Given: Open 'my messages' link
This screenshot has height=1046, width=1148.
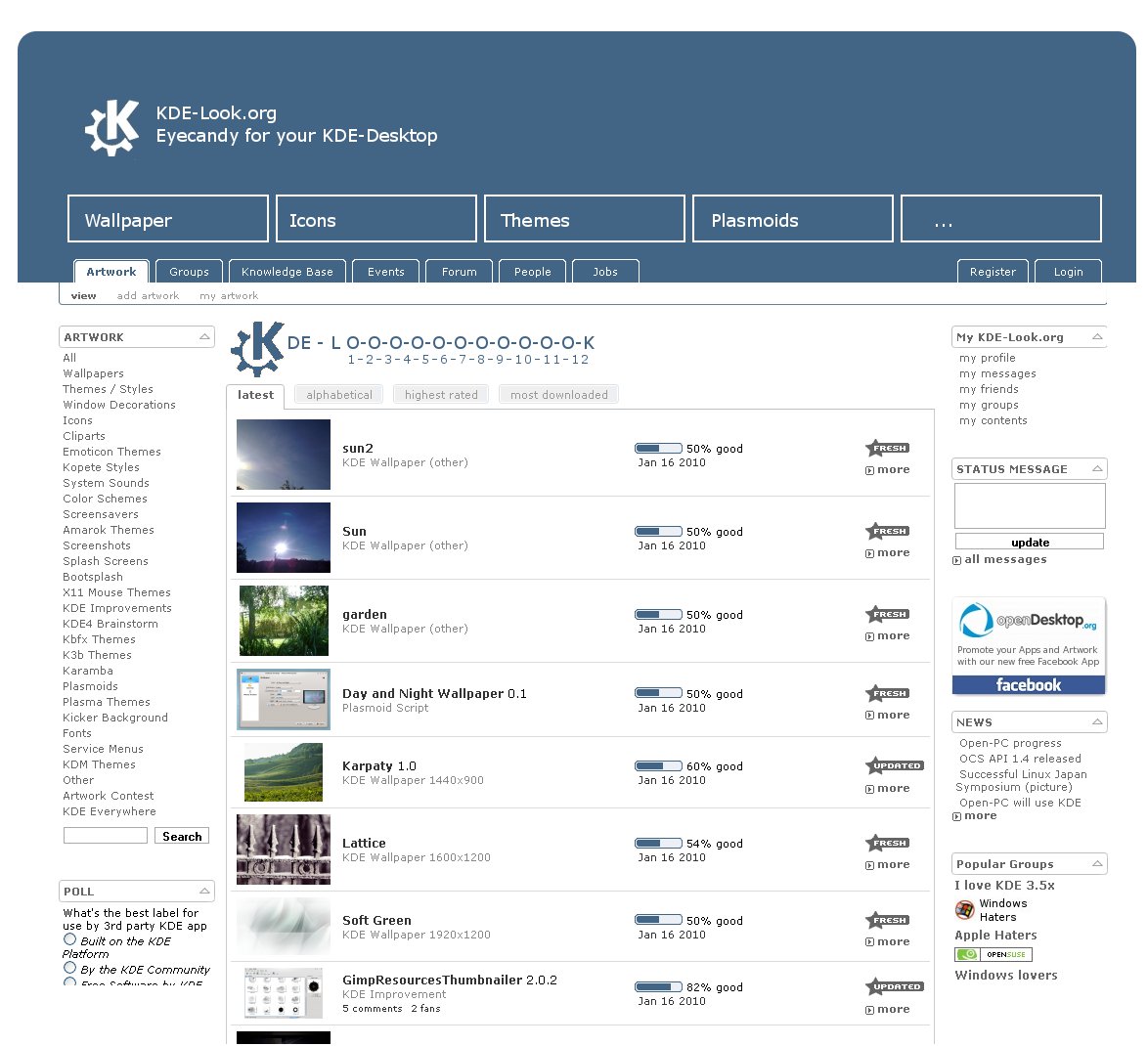Looking at the screenshot, I should click(x=997, y=373).
